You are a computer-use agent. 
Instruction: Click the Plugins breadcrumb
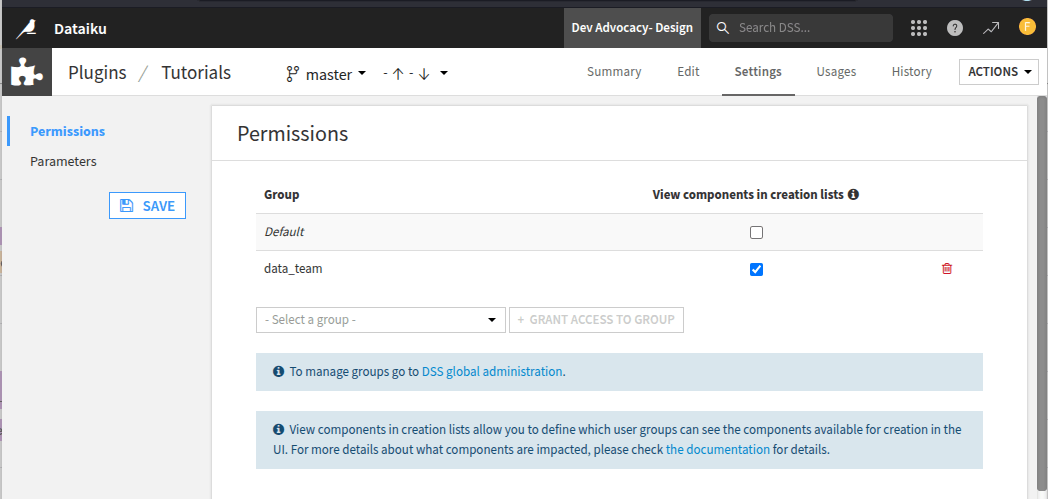pos(97,72)
